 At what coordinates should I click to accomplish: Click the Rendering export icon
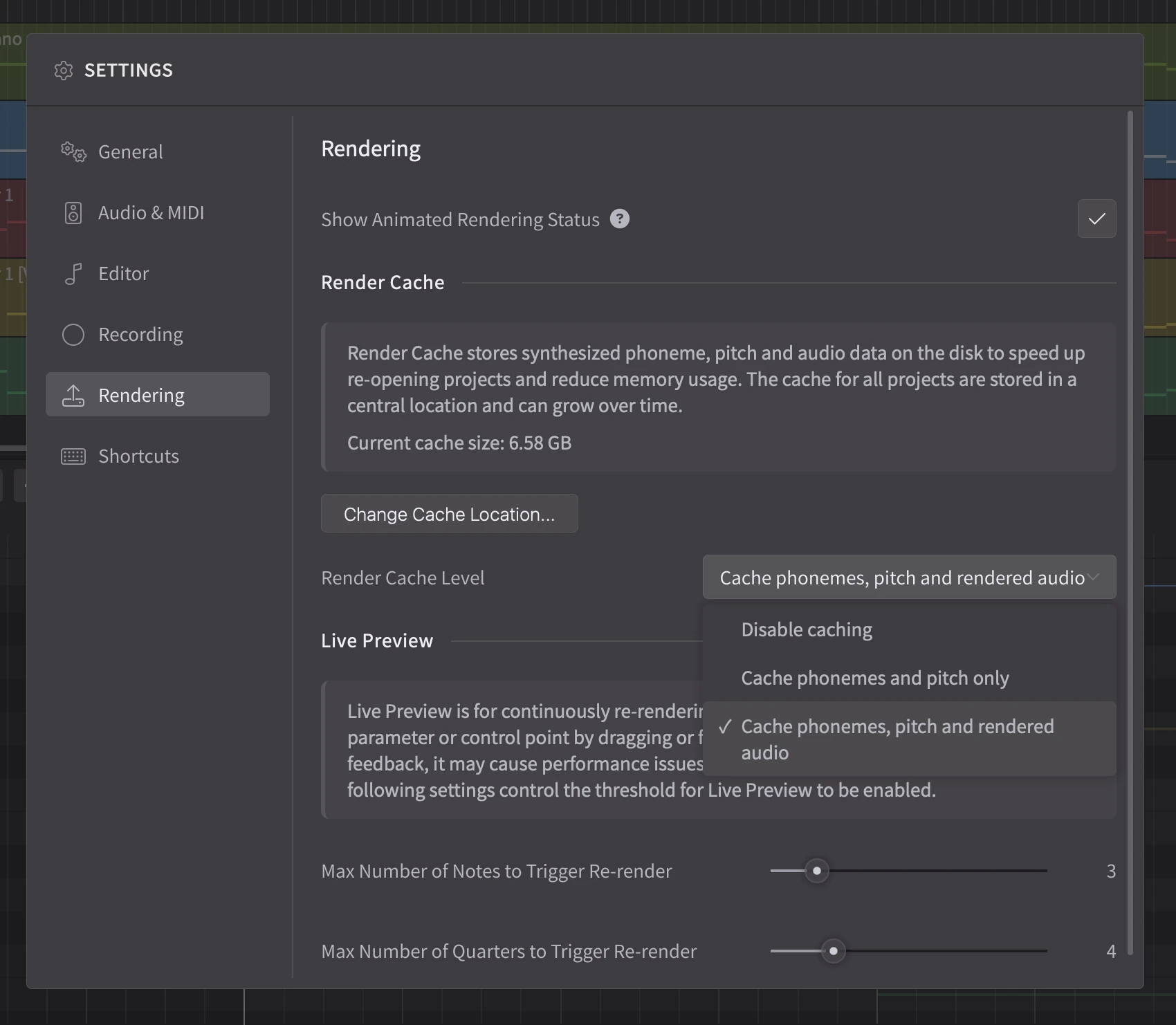coord(73,396)
